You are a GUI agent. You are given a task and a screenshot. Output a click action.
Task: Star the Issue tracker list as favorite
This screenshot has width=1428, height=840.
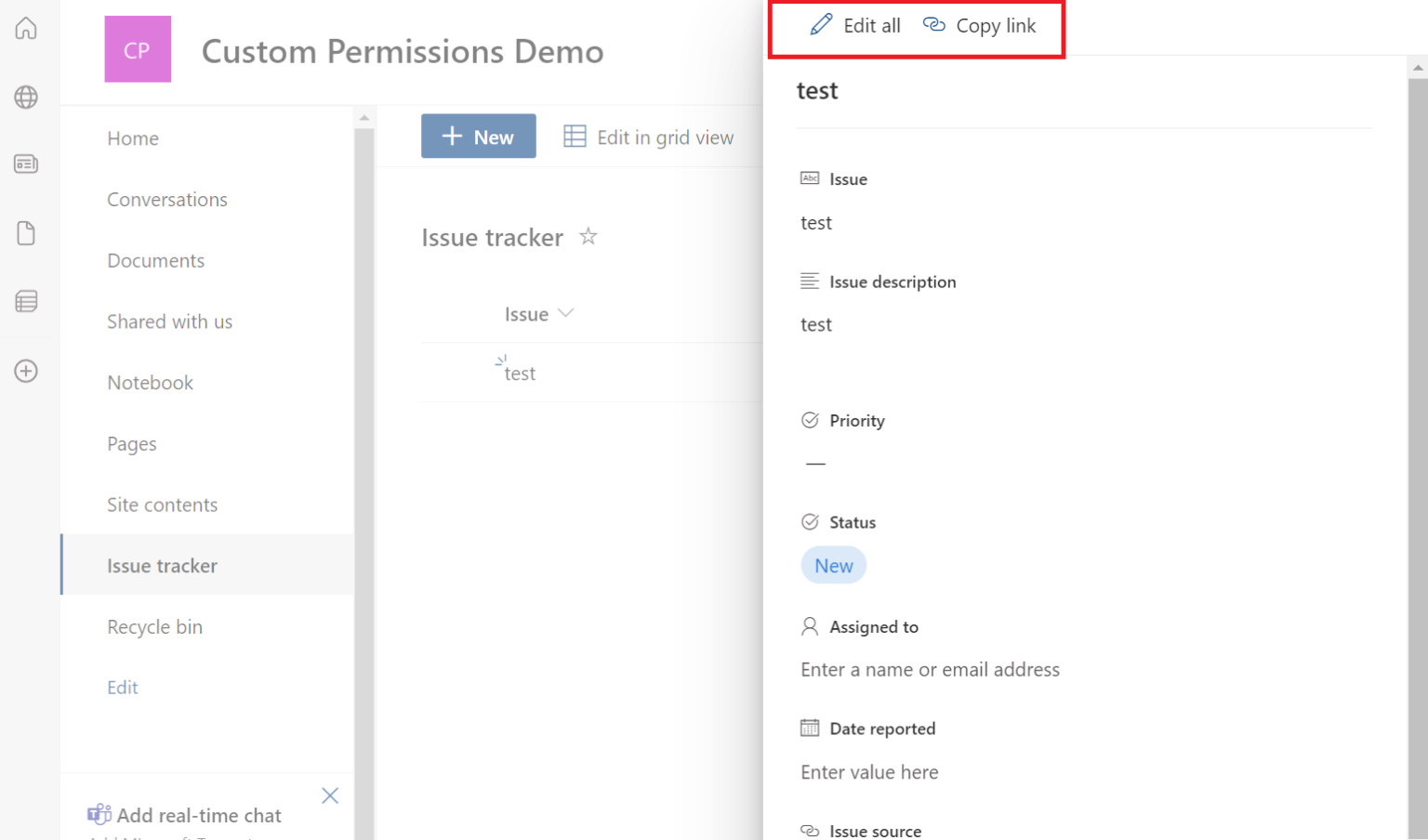tap(588, 237)
